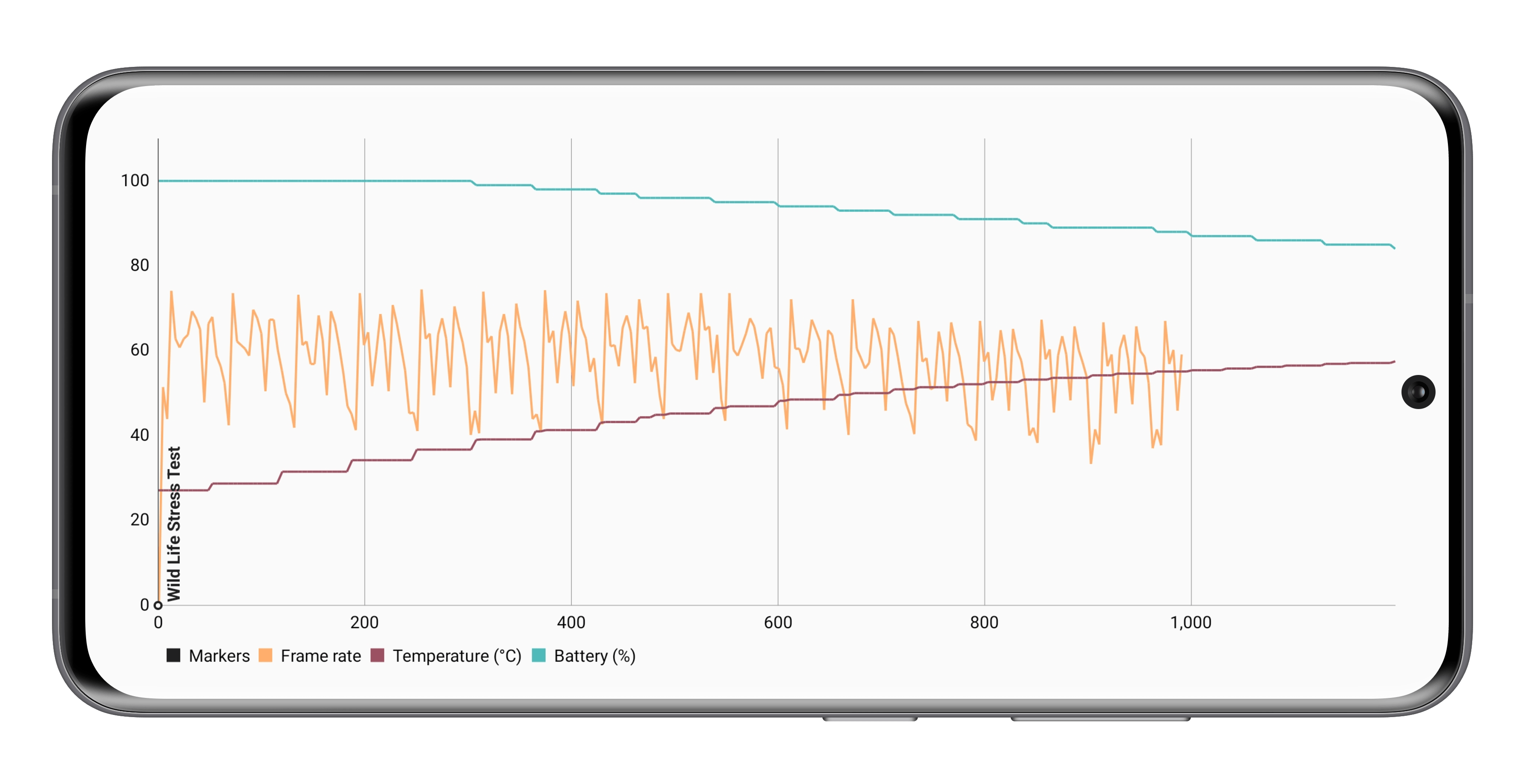Toggle the Battery (%) legend label
The width and height of the screenshot is (1534, 784).
[594, 656]
